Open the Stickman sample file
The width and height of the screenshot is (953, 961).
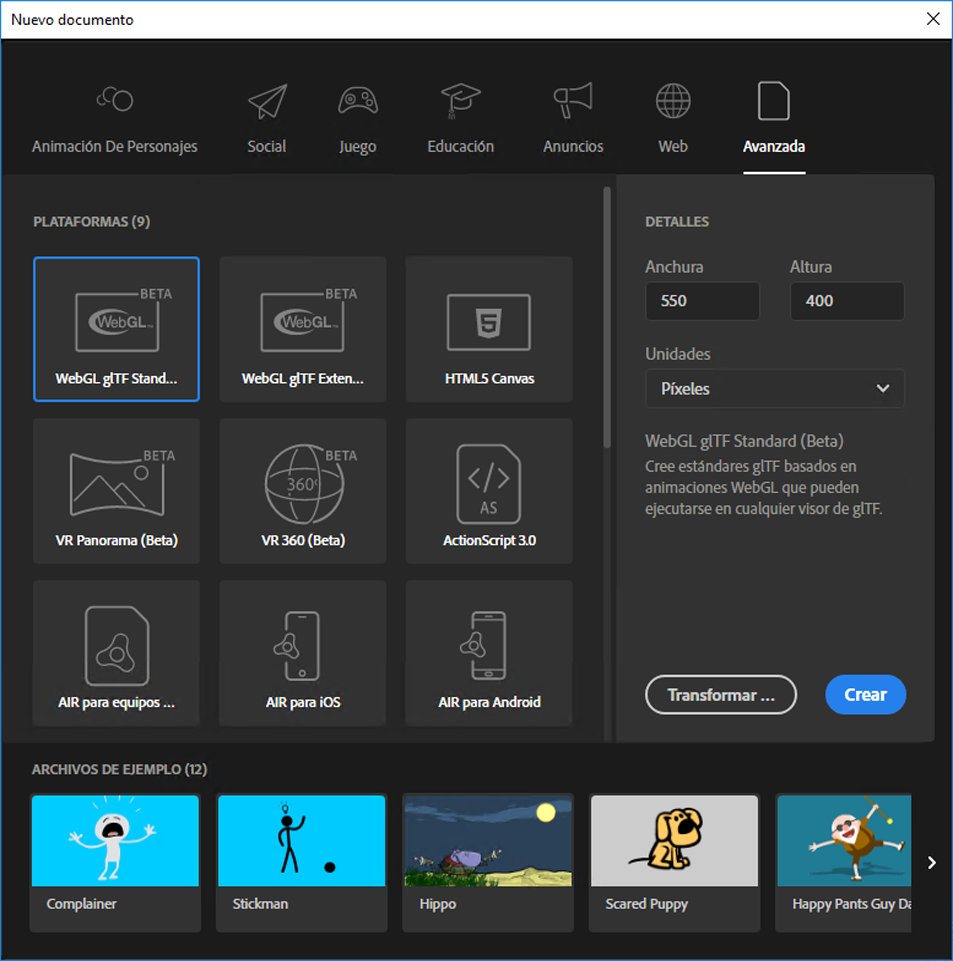[x=301, y=841]
